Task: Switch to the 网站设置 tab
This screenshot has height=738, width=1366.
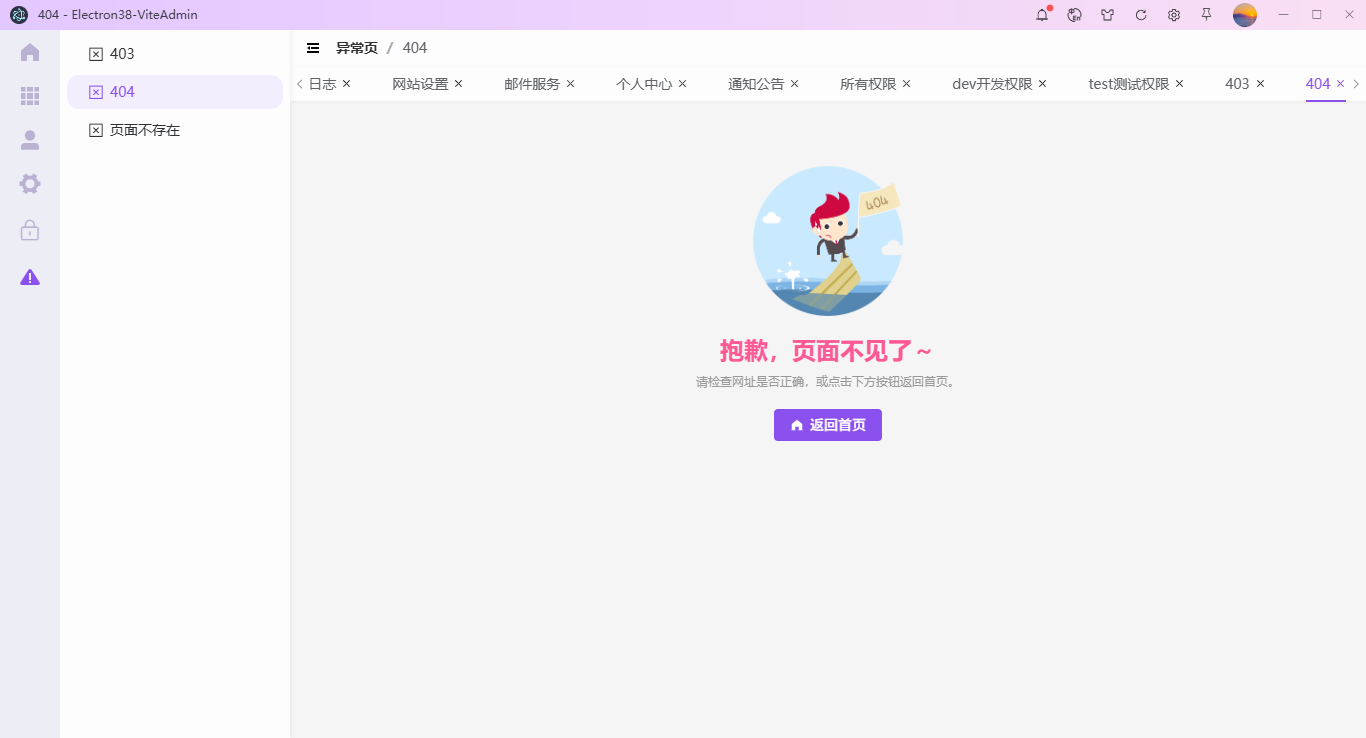Action: point(420,84)
